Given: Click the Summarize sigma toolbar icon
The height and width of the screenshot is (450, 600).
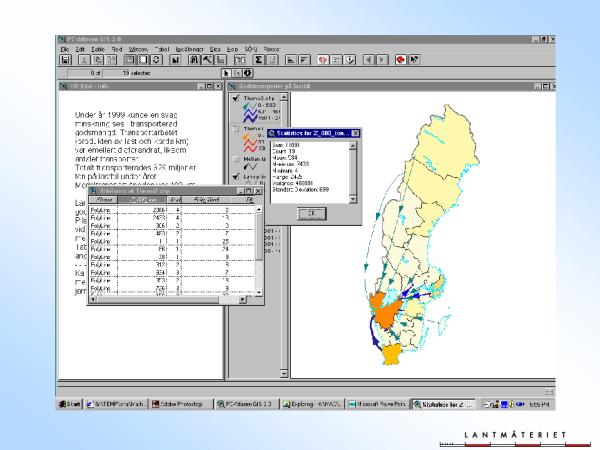Looking at the screenshot, I should tap(258, 60).
